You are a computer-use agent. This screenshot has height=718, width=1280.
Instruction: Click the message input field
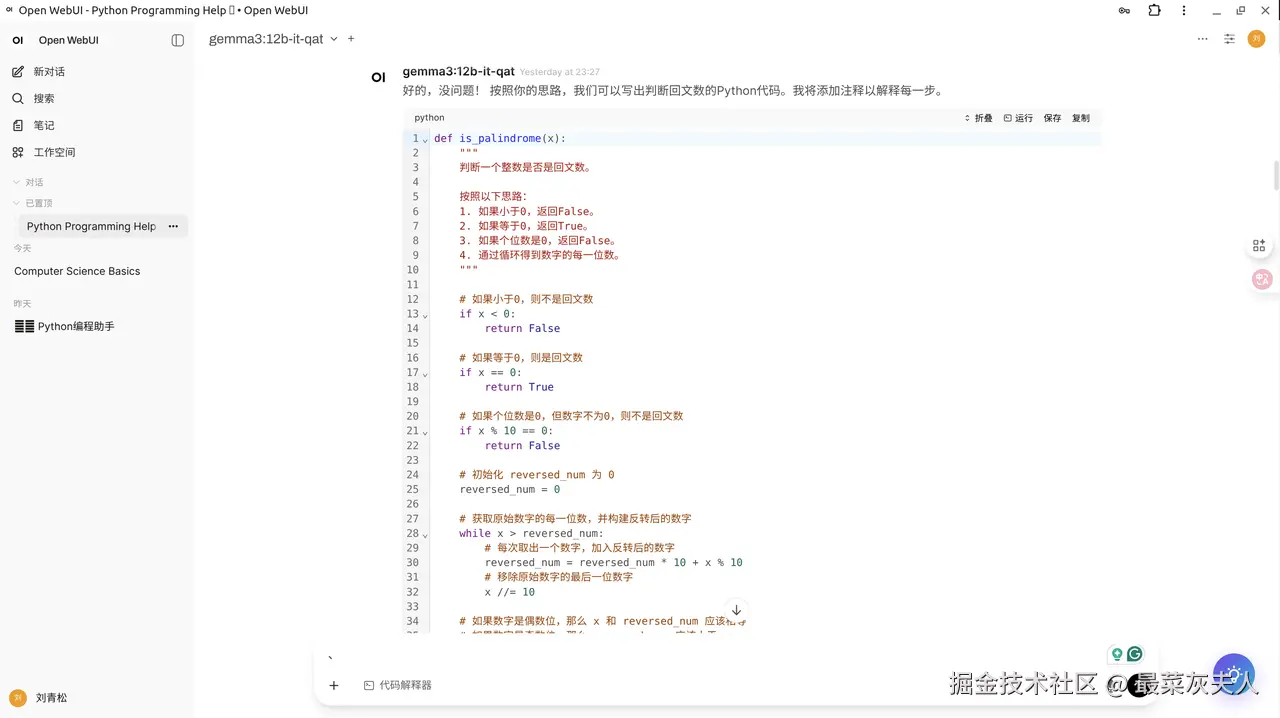coord(710,657)
